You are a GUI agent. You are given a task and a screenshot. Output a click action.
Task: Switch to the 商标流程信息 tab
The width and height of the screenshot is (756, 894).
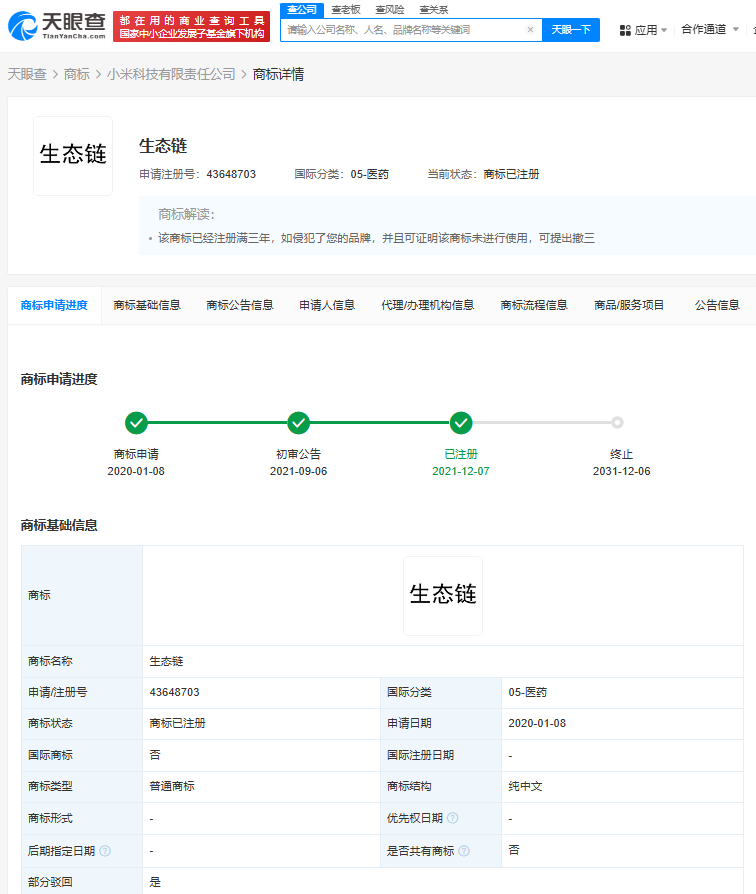534,306
